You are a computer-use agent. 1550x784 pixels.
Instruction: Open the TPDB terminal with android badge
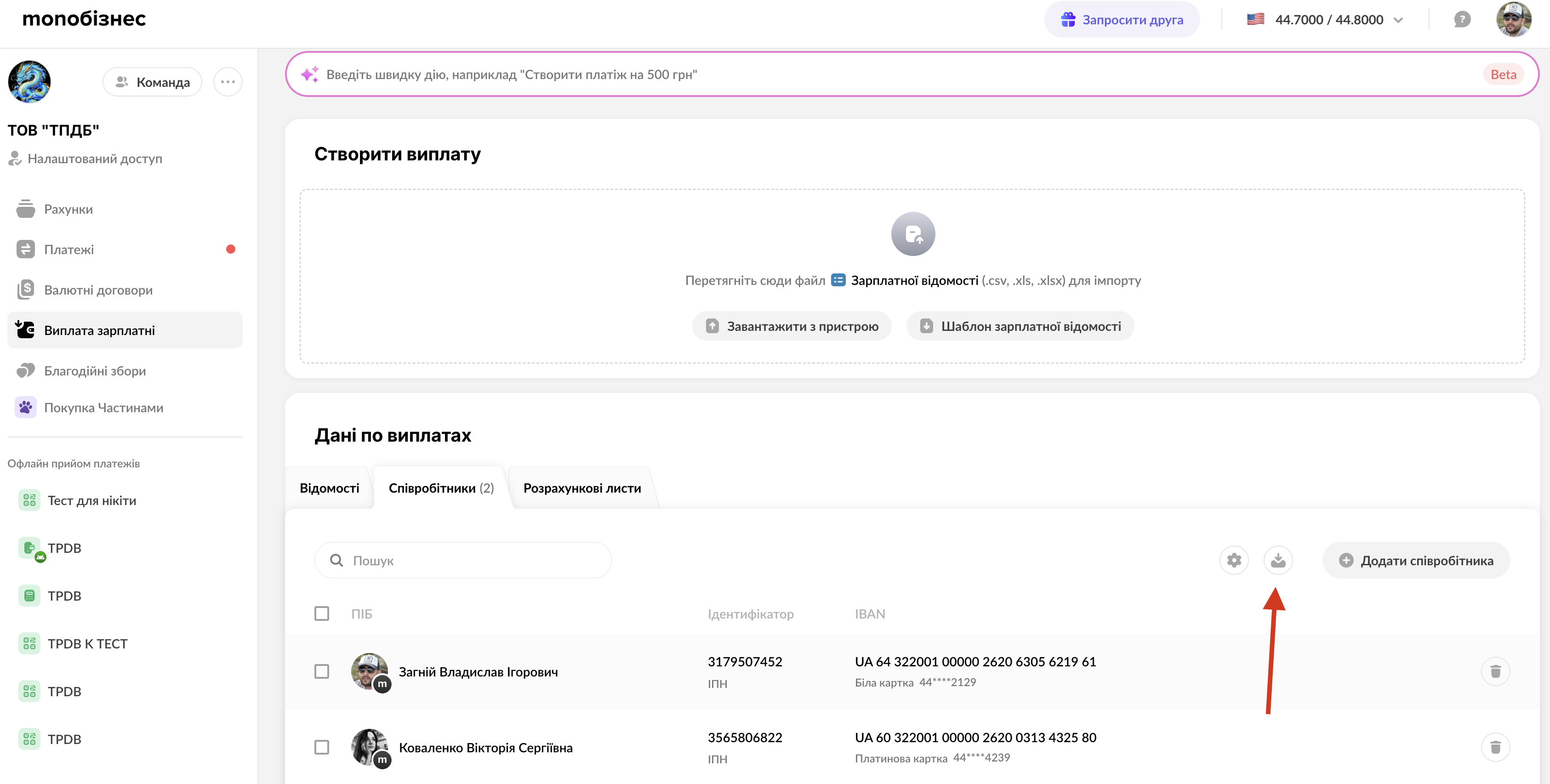click(x=50, y=548)
